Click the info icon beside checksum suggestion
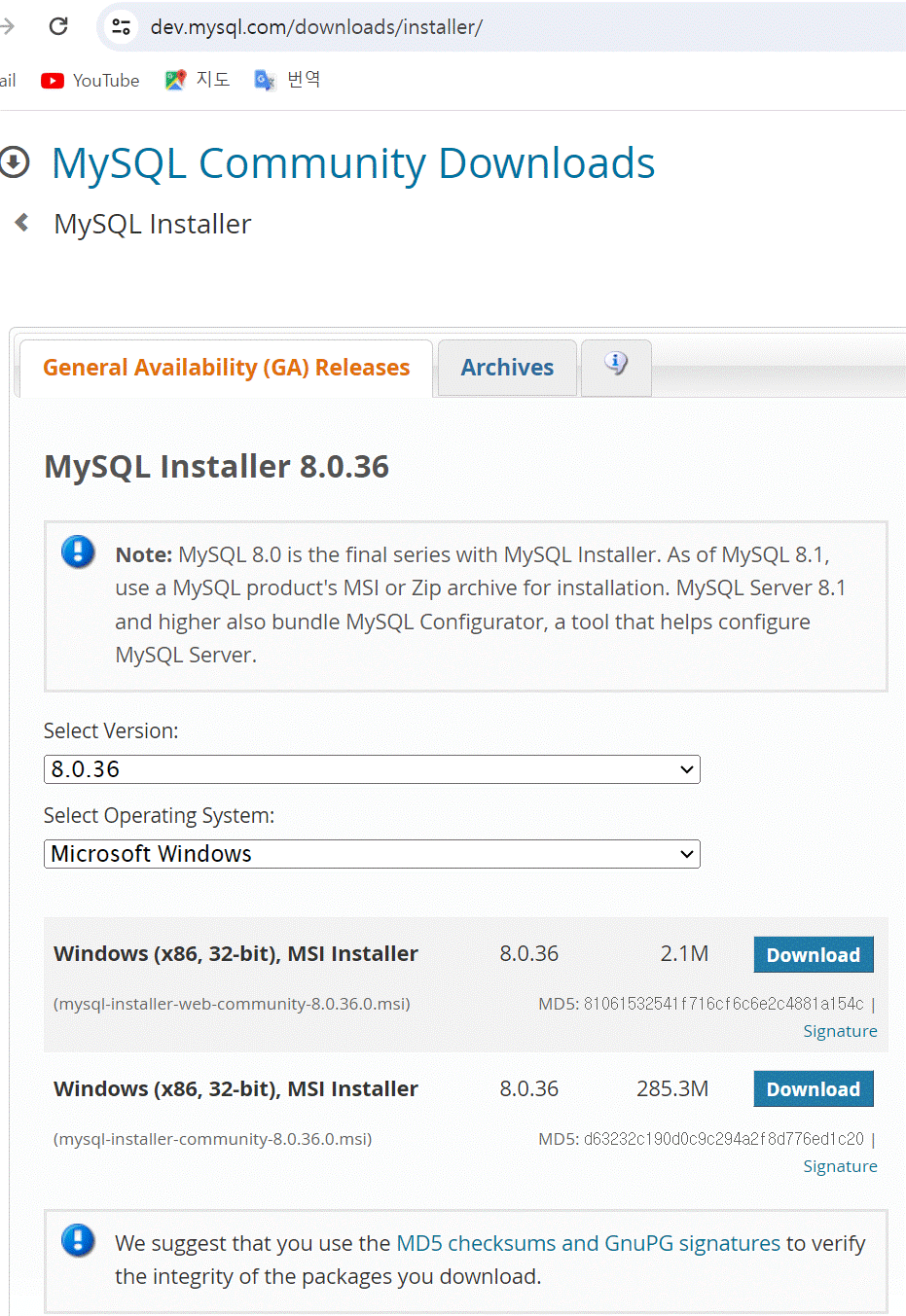 [x=78, y=1240]
